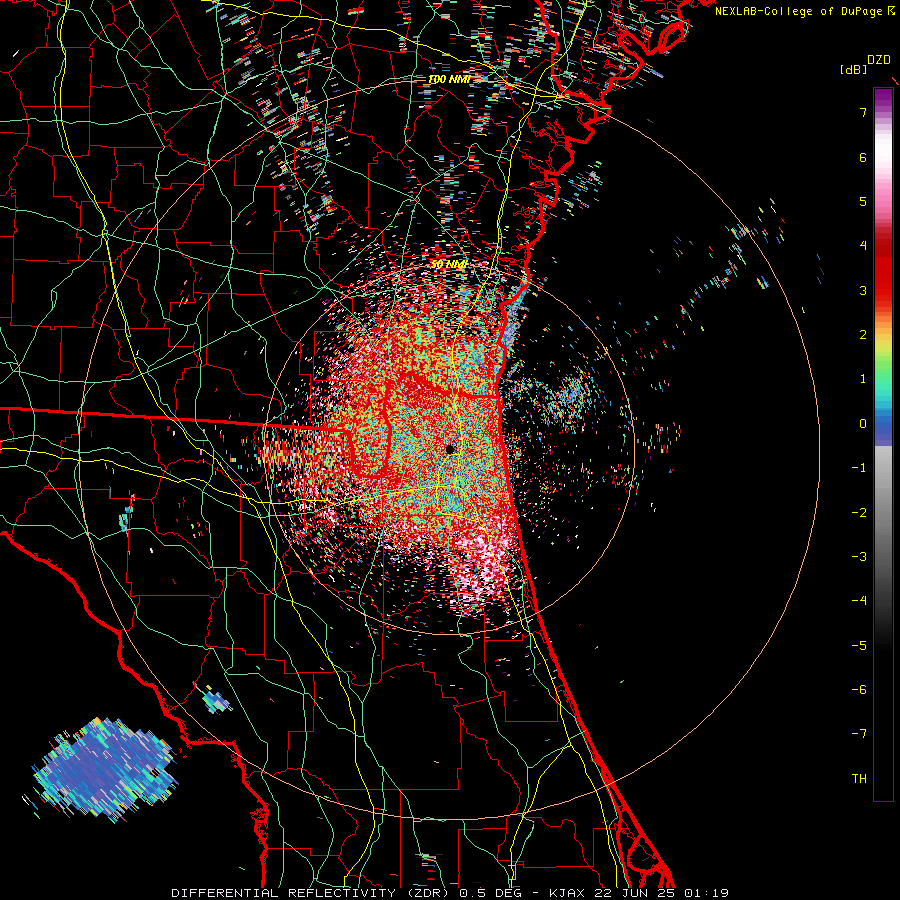Click the -1 value on the scale
900x900 pixels.
pyautogui.click(x=859, y=467)
